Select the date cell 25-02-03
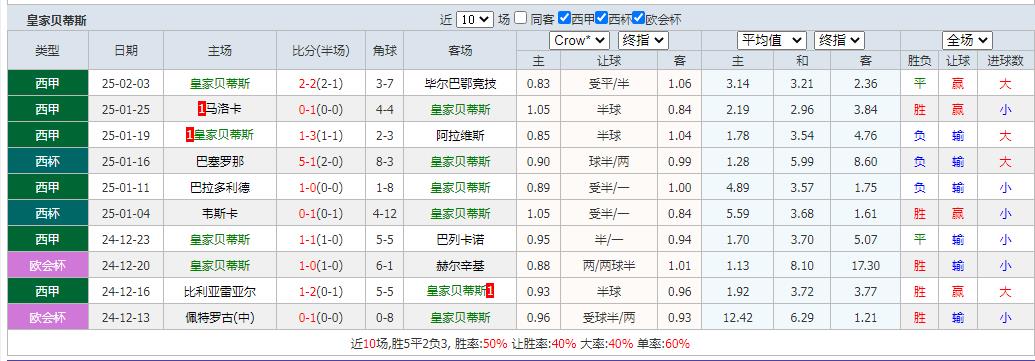Screen dimensions: 1035x361 click(x=126, y=84)
